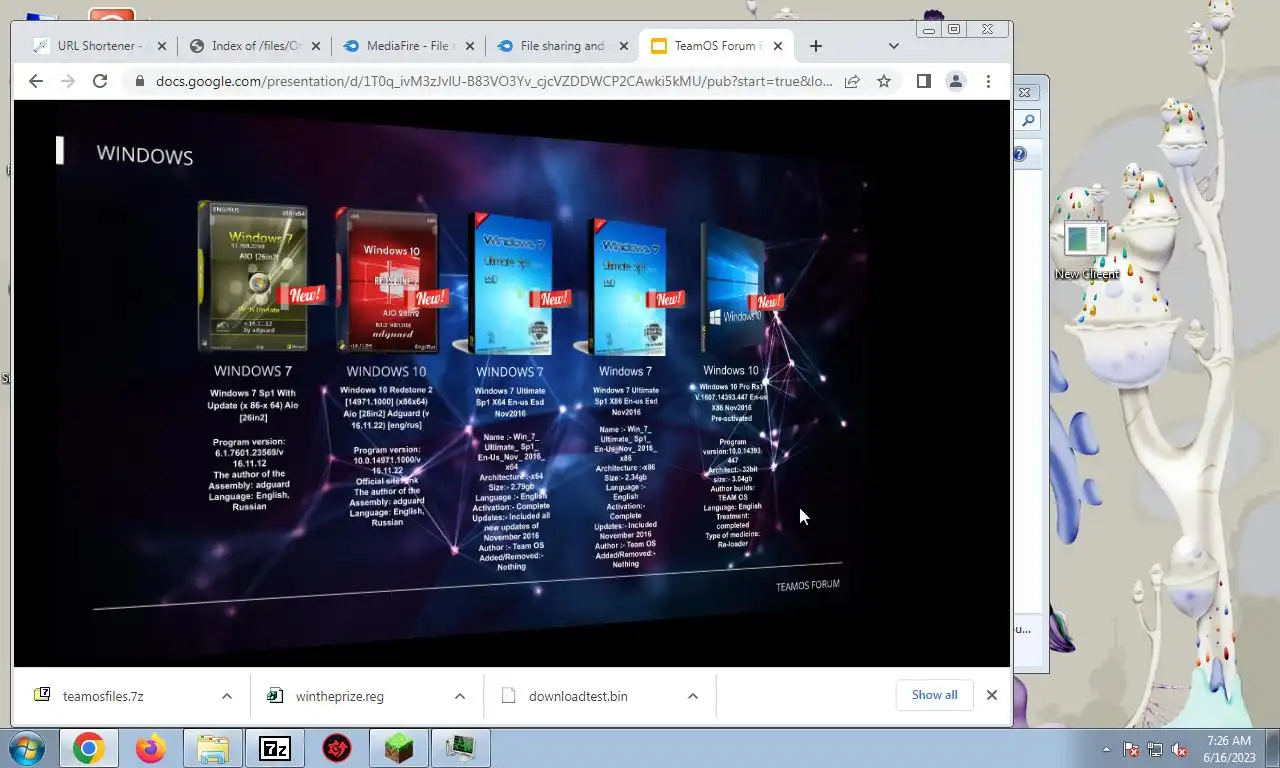1280x768 pixels.
Task: Close the Index of /files tab
Action: point(315,46)
